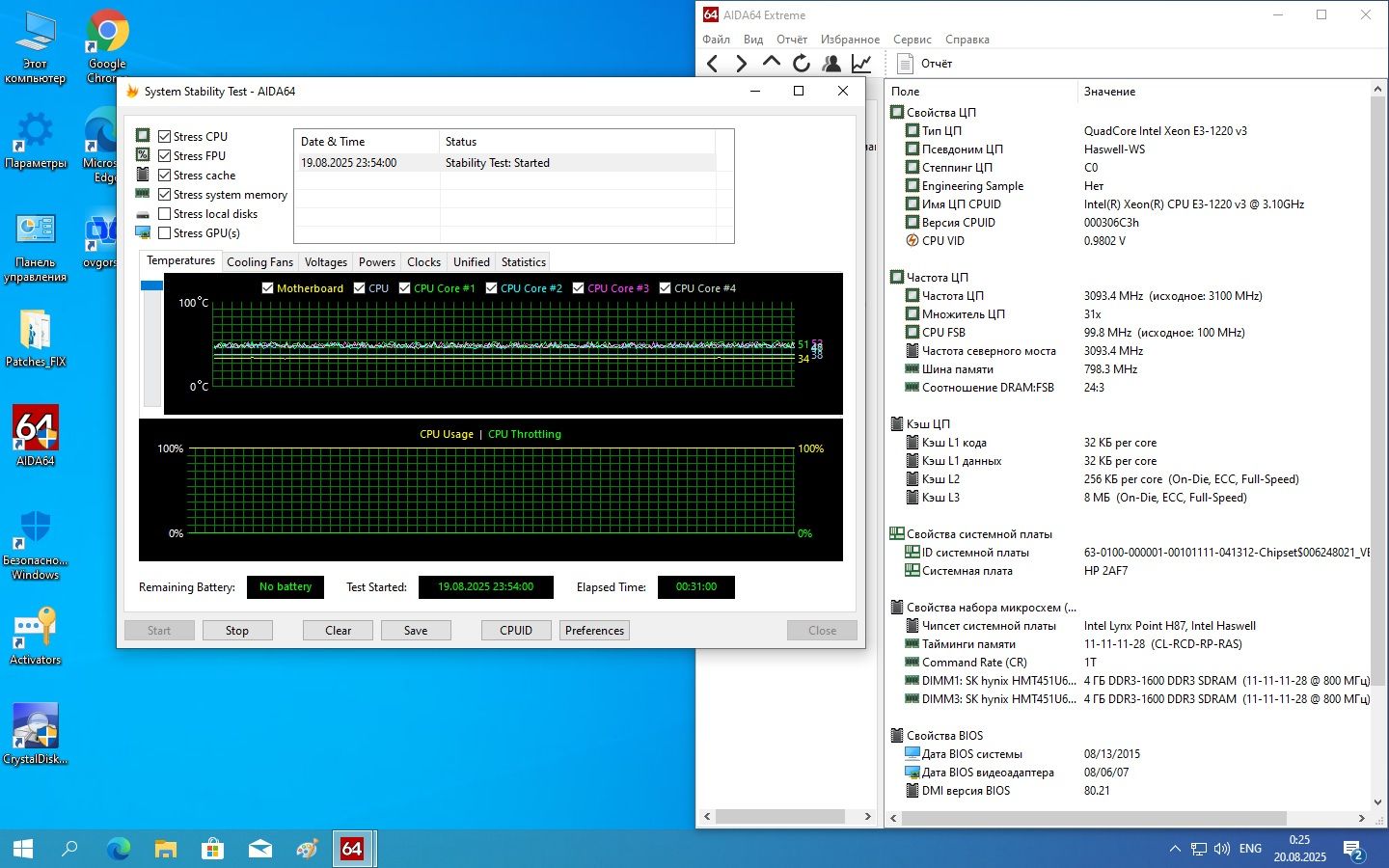Open Сервис menu in AIDA64
1389x868 pixels.
coord(912,40)
